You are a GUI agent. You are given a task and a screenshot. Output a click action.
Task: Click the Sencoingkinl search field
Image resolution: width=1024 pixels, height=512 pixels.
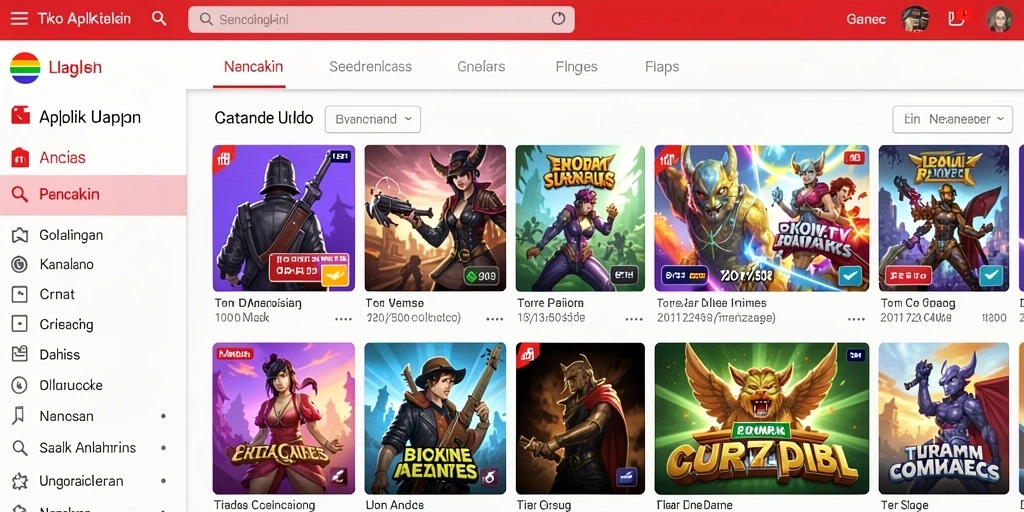coord(381,20)
